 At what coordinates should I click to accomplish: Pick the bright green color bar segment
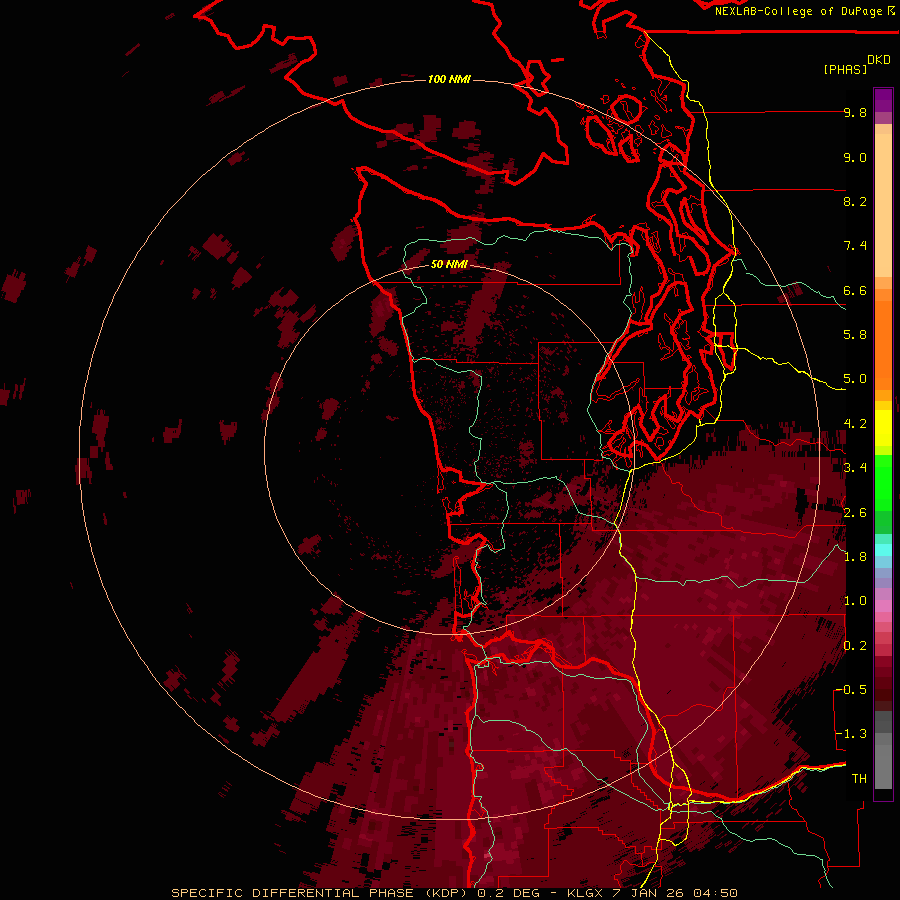(883, 483)
